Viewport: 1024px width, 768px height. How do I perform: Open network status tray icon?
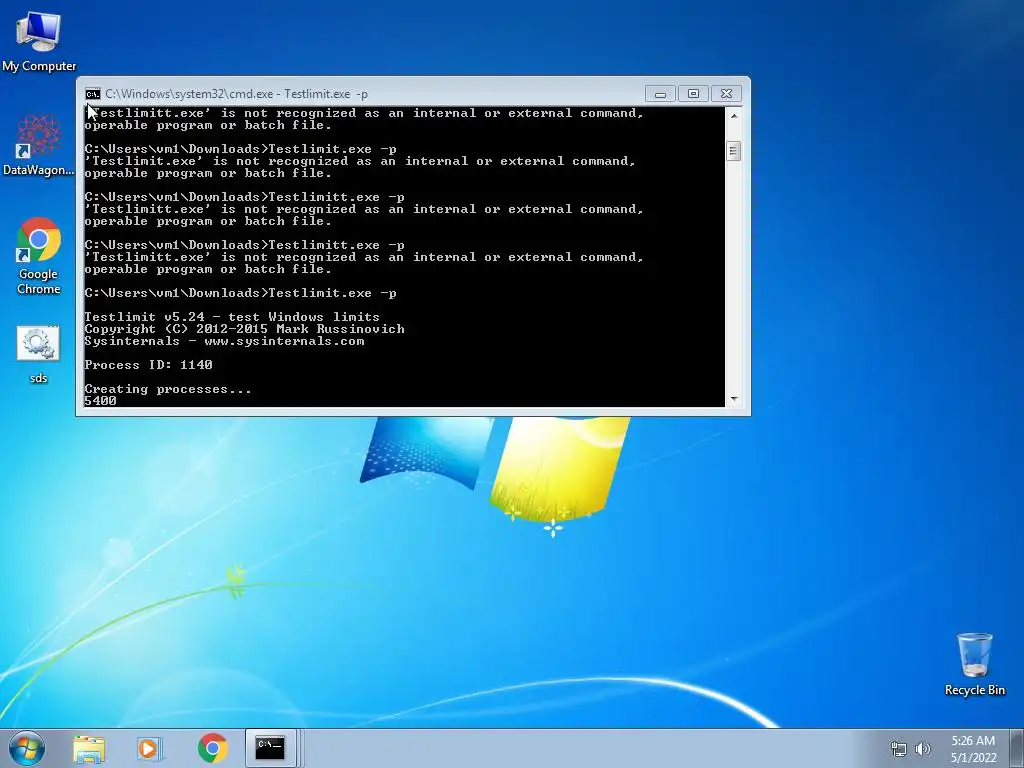coord(899,749)
